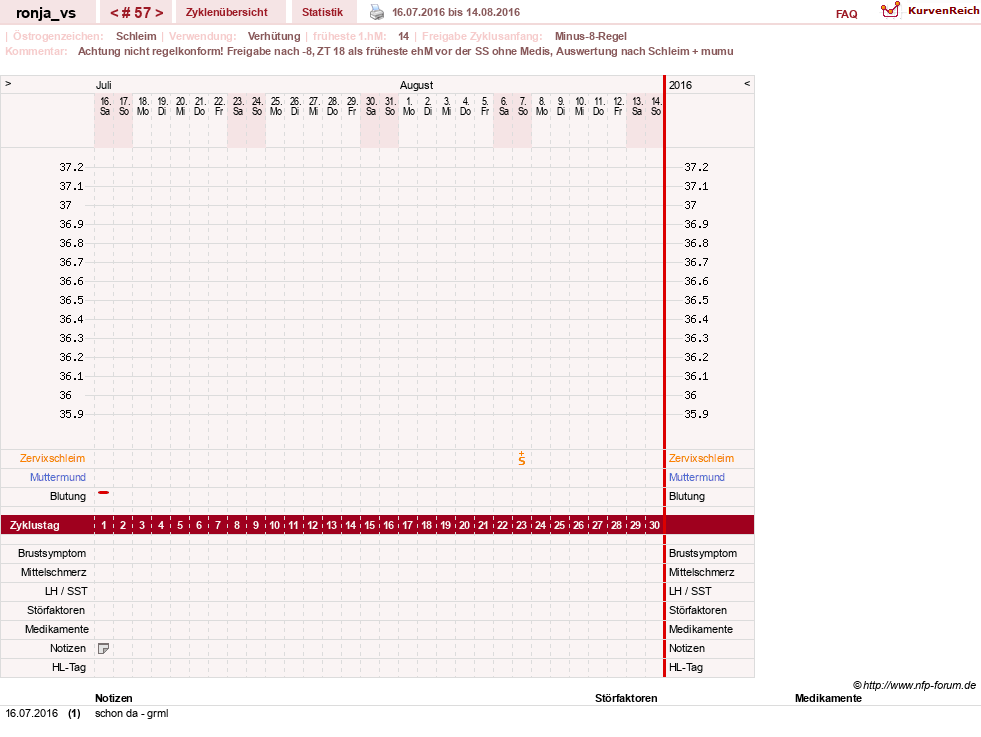This screenshot has width=981, height=737.
Task: Click the right Muttermund label
Action: (697, 477)
